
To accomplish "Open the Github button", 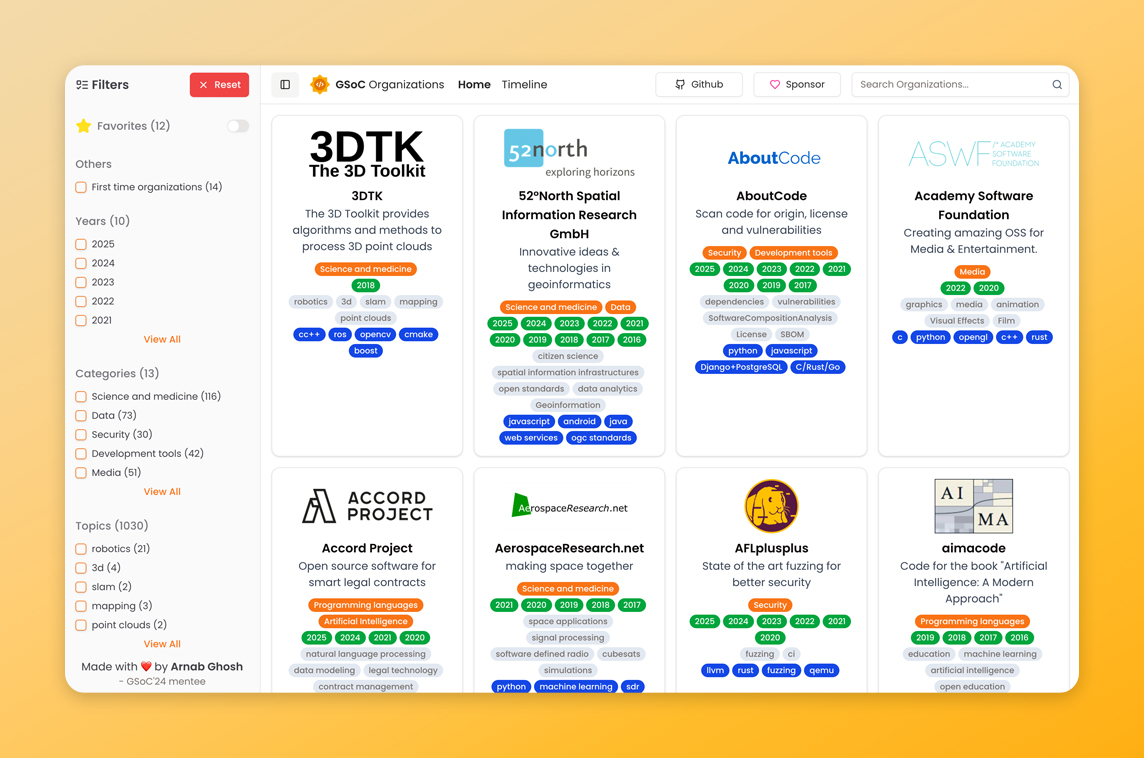I will 699,85.
